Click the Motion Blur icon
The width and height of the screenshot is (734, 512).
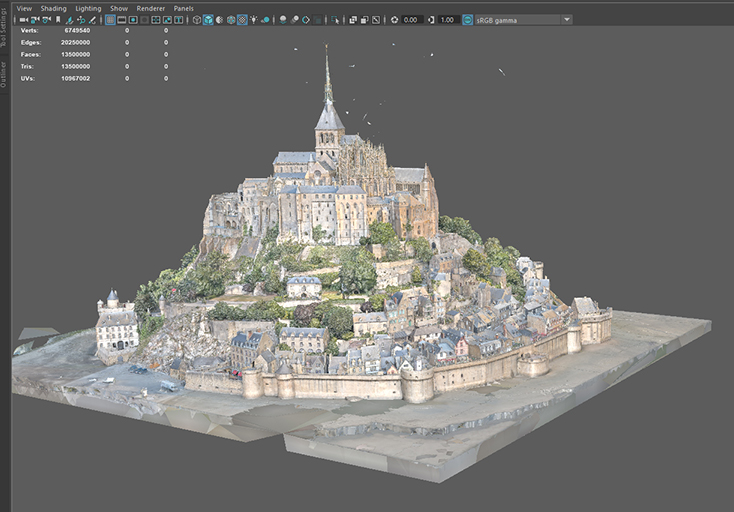coord(294,20)
